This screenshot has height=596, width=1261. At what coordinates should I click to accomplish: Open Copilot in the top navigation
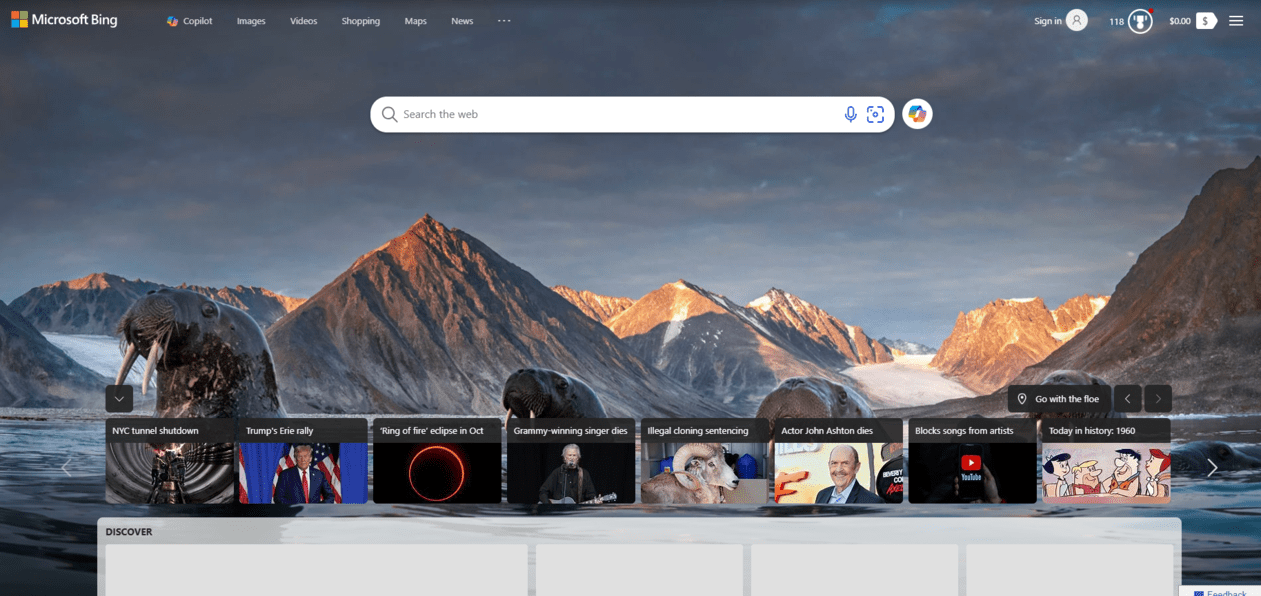[x=190, y=21]
